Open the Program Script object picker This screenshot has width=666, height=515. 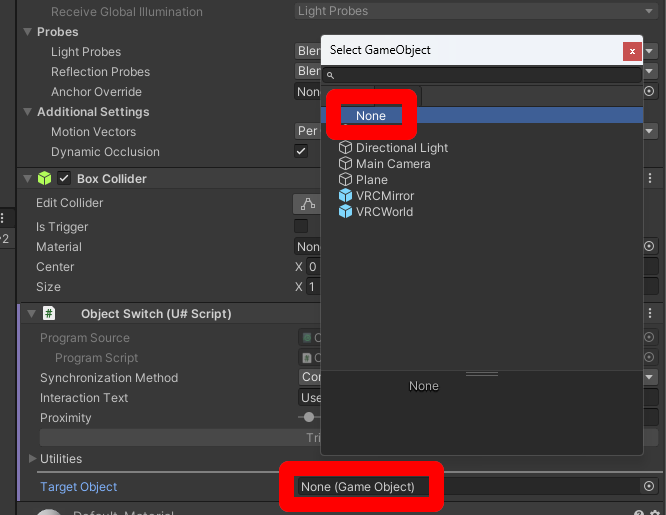(649, 357)
